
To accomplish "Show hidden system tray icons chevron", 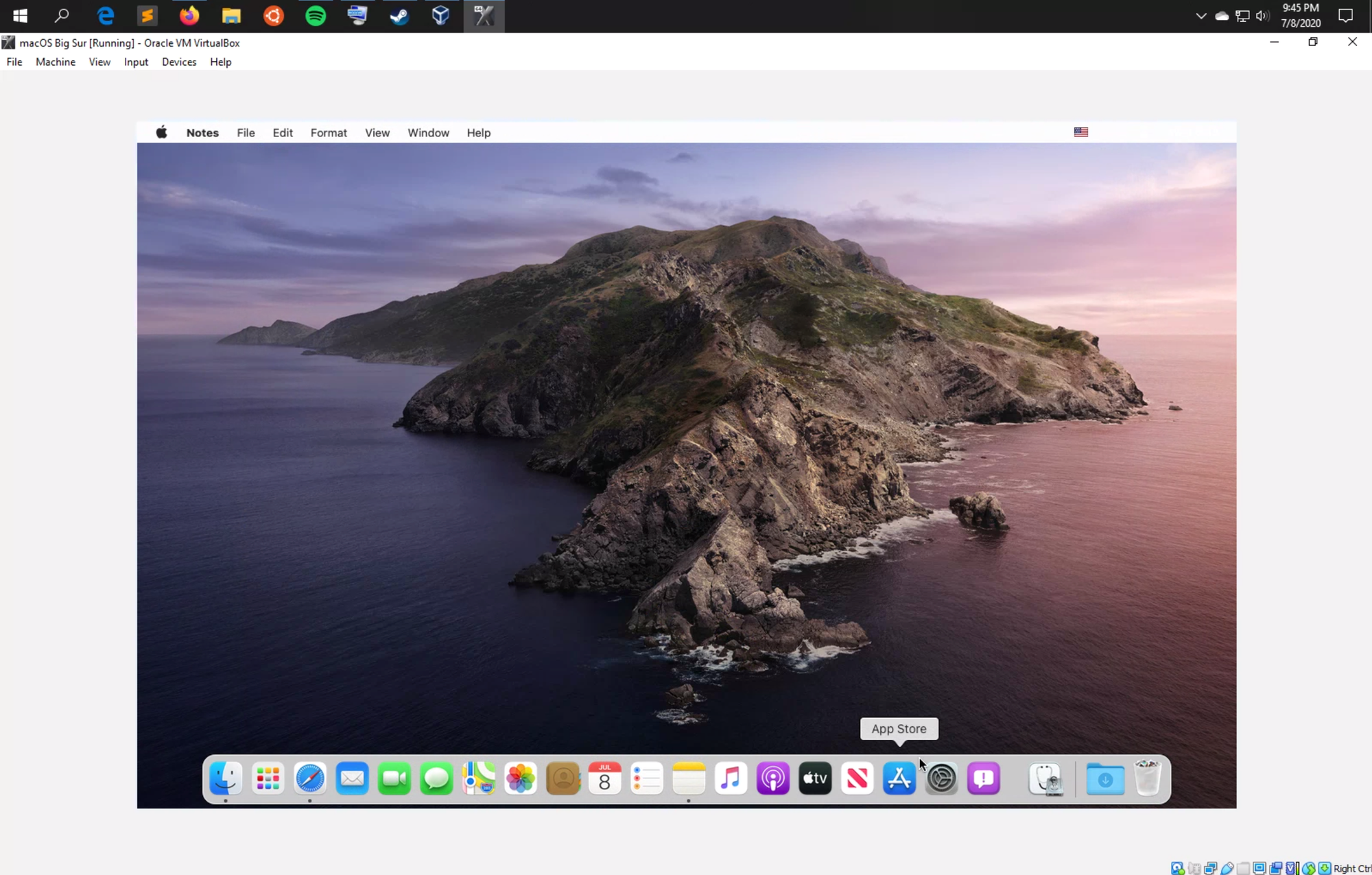I will pos(1201,16).
